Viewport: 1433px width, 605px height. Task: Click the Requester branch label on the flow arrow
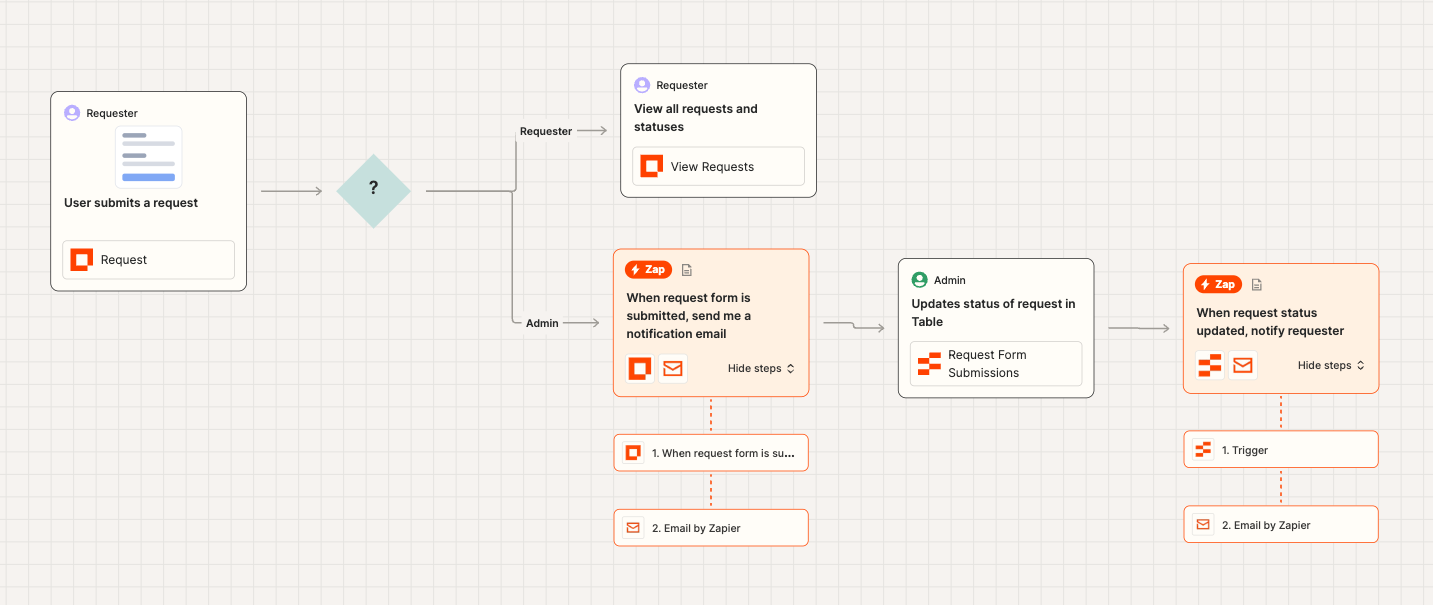[545, 131]
